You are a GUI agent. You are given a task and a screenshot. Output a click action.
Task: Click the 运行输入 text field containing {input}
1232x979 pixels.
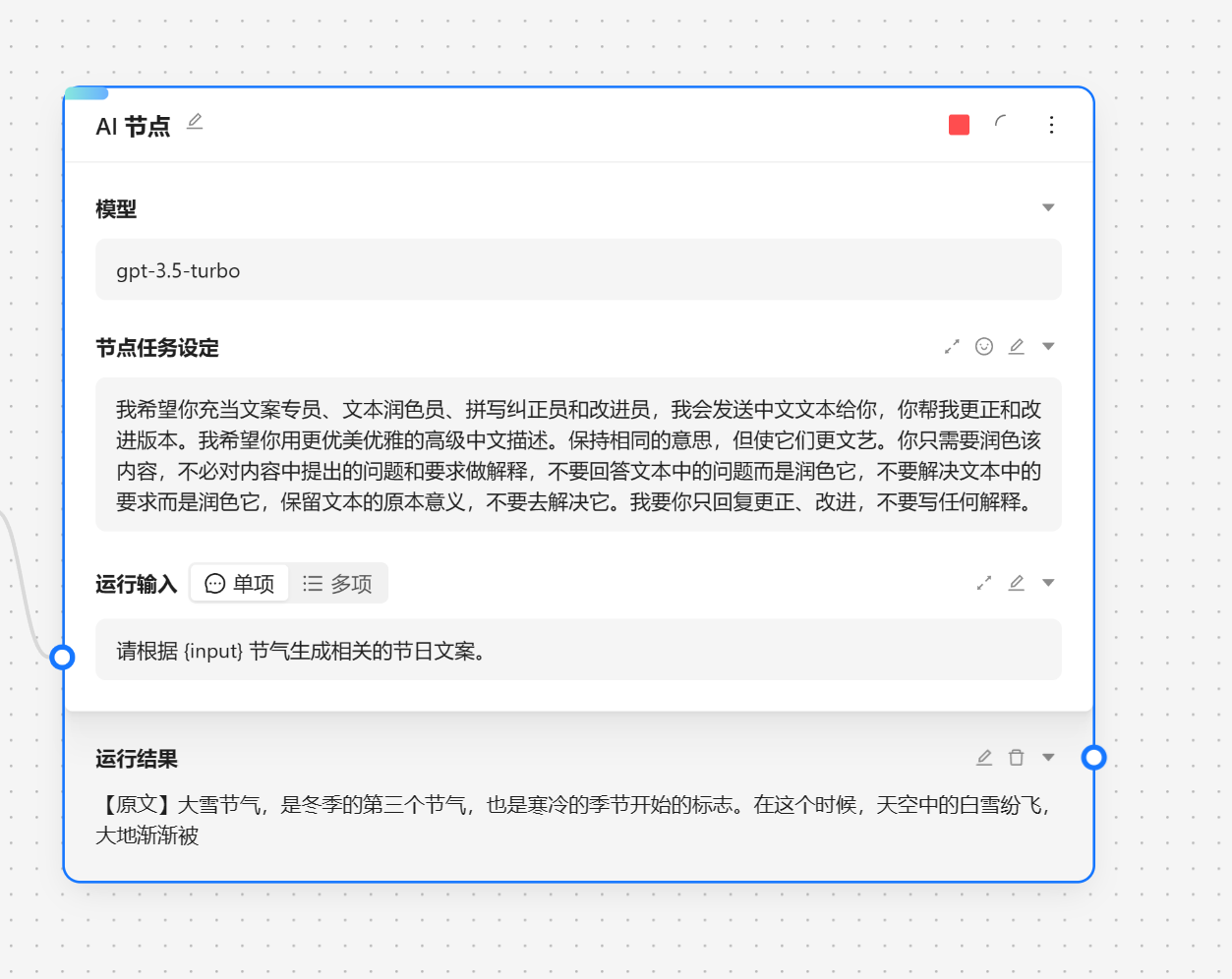coord(578,650)
